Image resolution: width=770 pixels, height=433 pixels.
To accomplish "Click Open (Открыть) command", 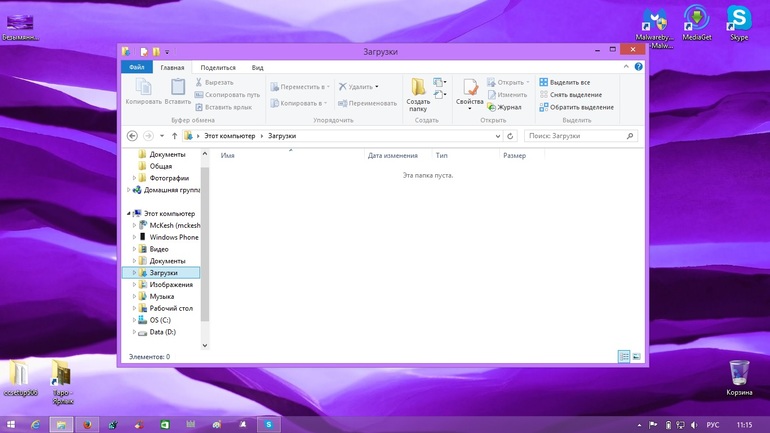I will coord(508,82).
